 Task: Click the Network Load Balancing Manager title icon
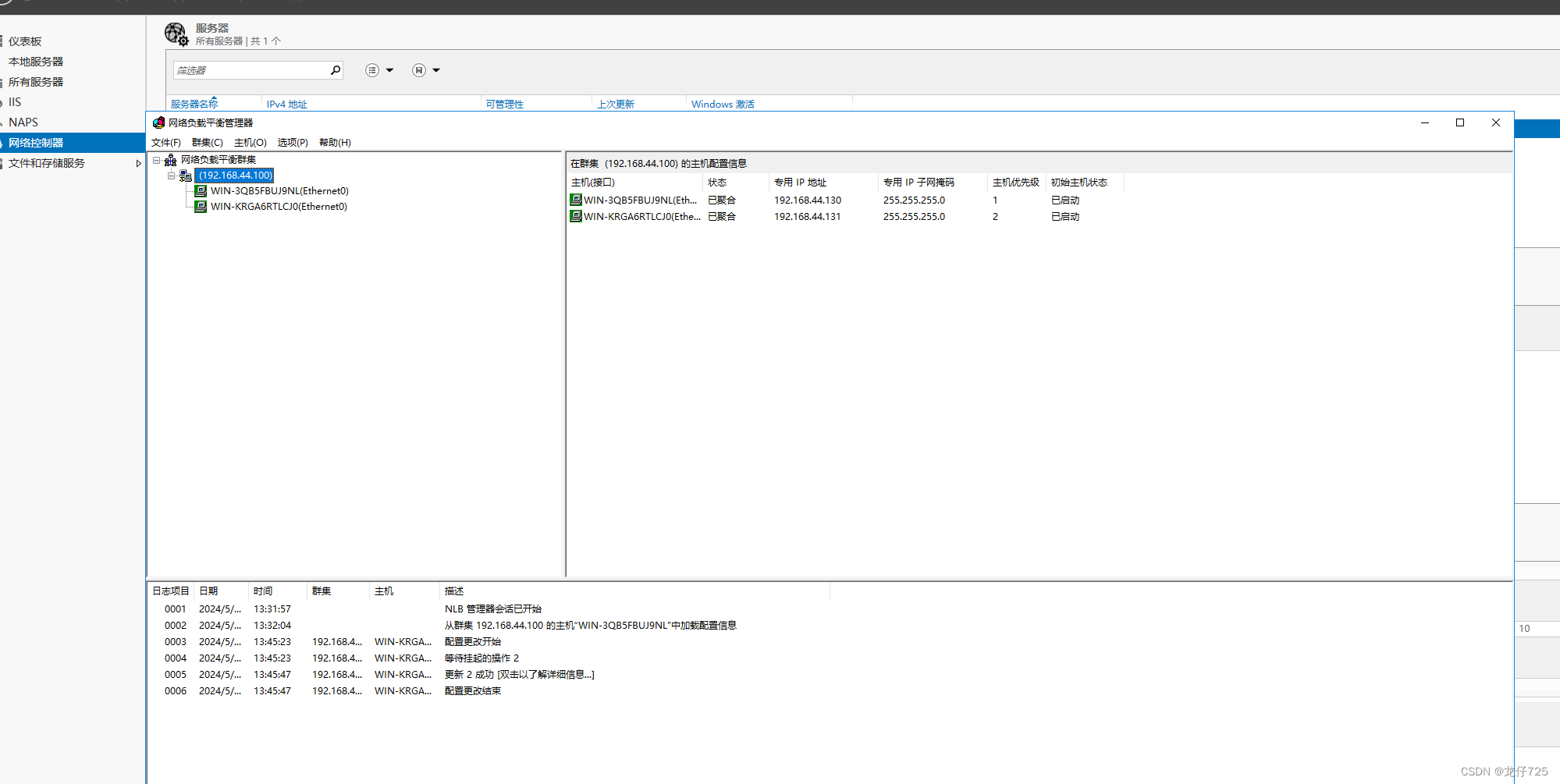(x=158, y=122)
